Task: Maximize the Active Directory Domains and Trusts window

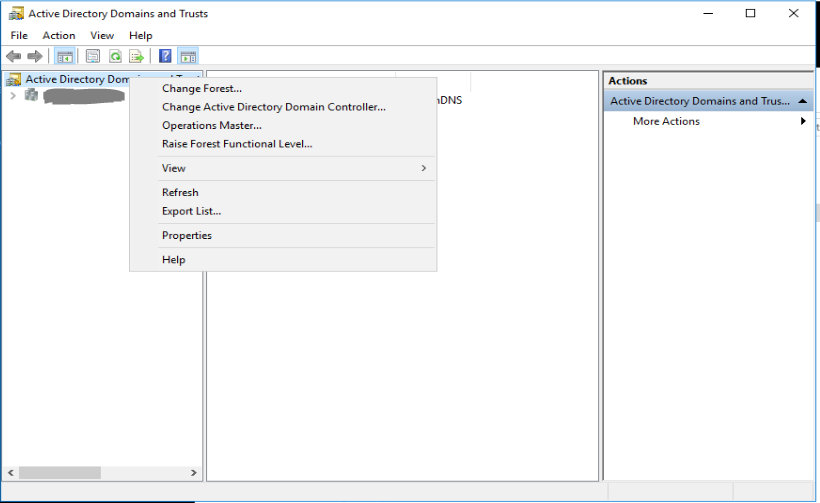Action: [750, 13]
